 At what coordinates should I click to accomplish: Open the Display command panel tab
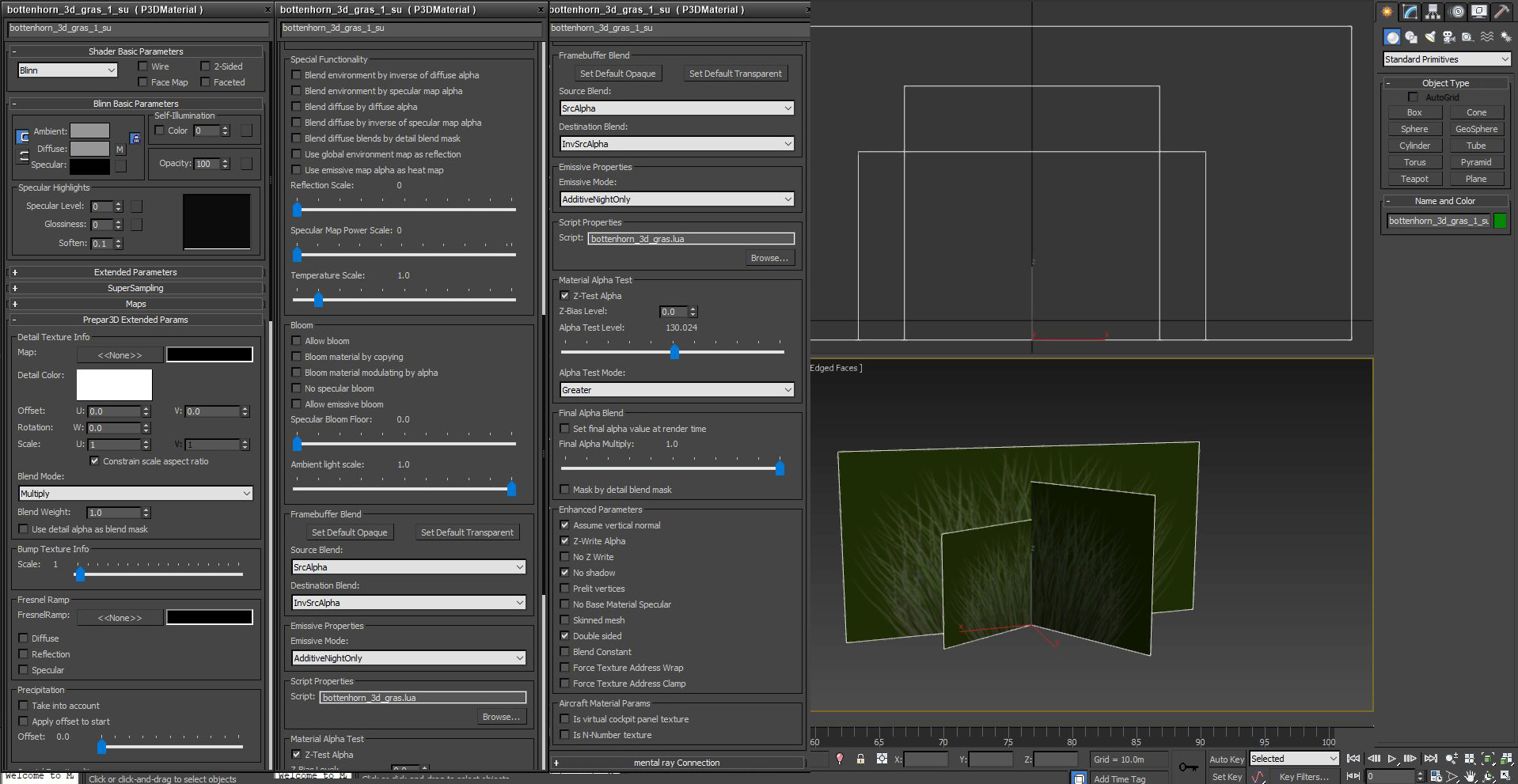point(1478,12)
